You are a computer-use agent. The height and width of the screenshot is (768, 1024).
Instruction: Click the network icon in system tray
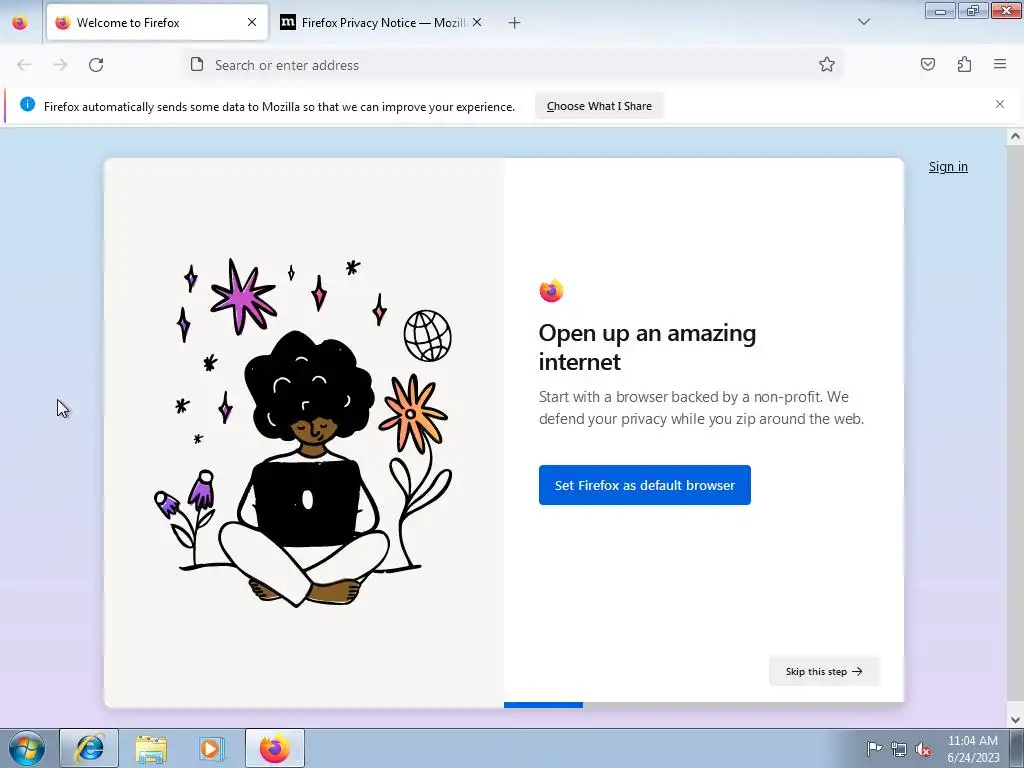(x=899, y=749)
